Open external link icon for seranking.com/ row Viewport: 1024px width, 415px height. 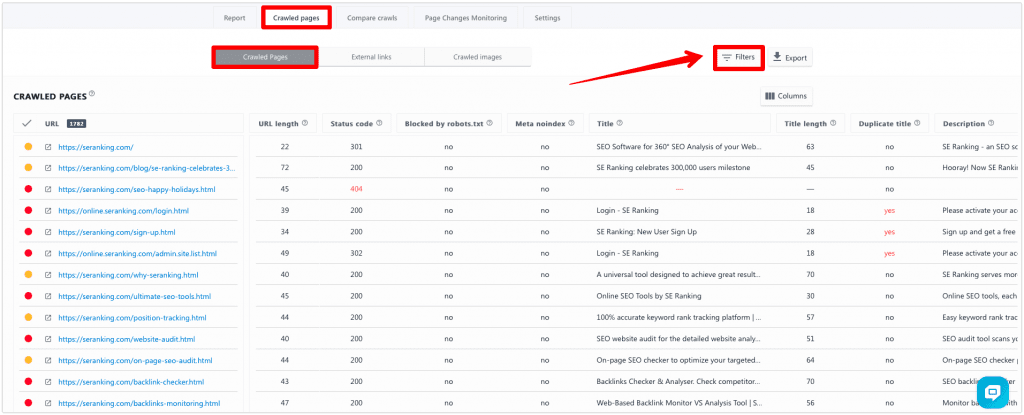point(48,147)
